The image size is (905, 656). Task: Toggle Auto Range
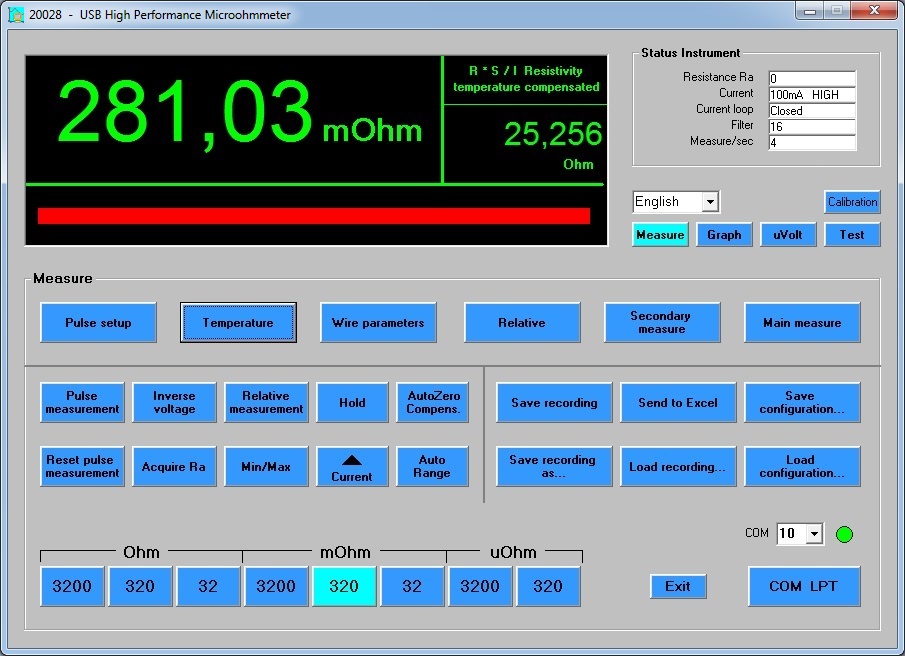(432, 467)
